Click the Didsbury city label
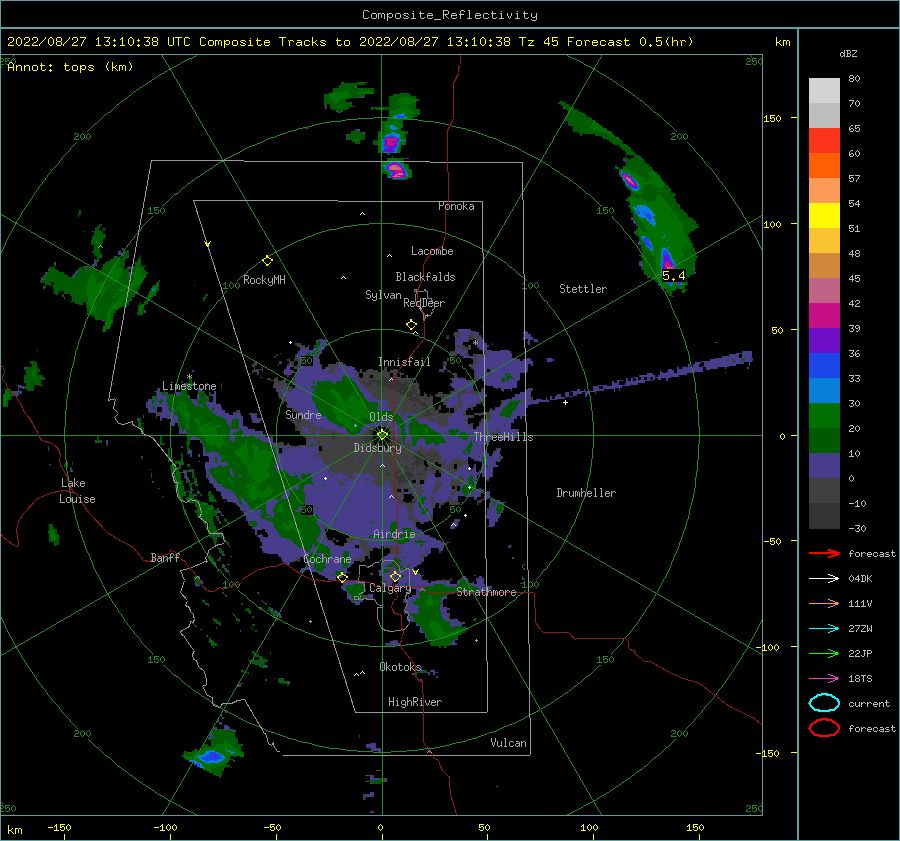This screenshot has width=900, height=841. (x=378, y=448)
